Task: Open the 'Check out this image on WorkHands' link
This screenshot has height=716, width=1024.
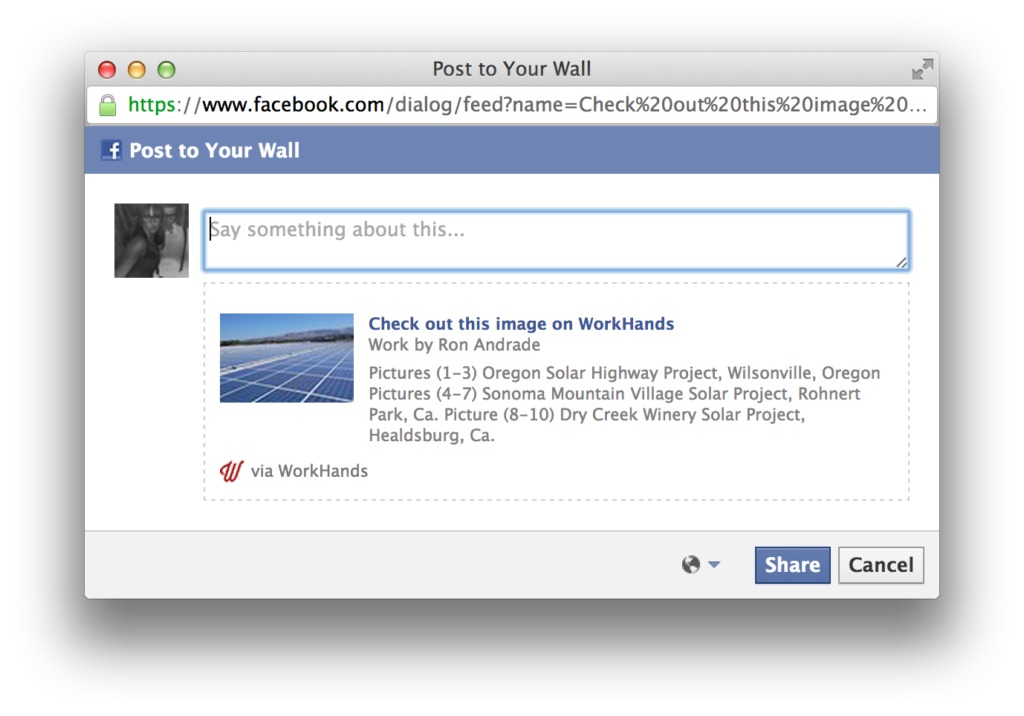Action: pyautogui.click(x=521, y=324)
